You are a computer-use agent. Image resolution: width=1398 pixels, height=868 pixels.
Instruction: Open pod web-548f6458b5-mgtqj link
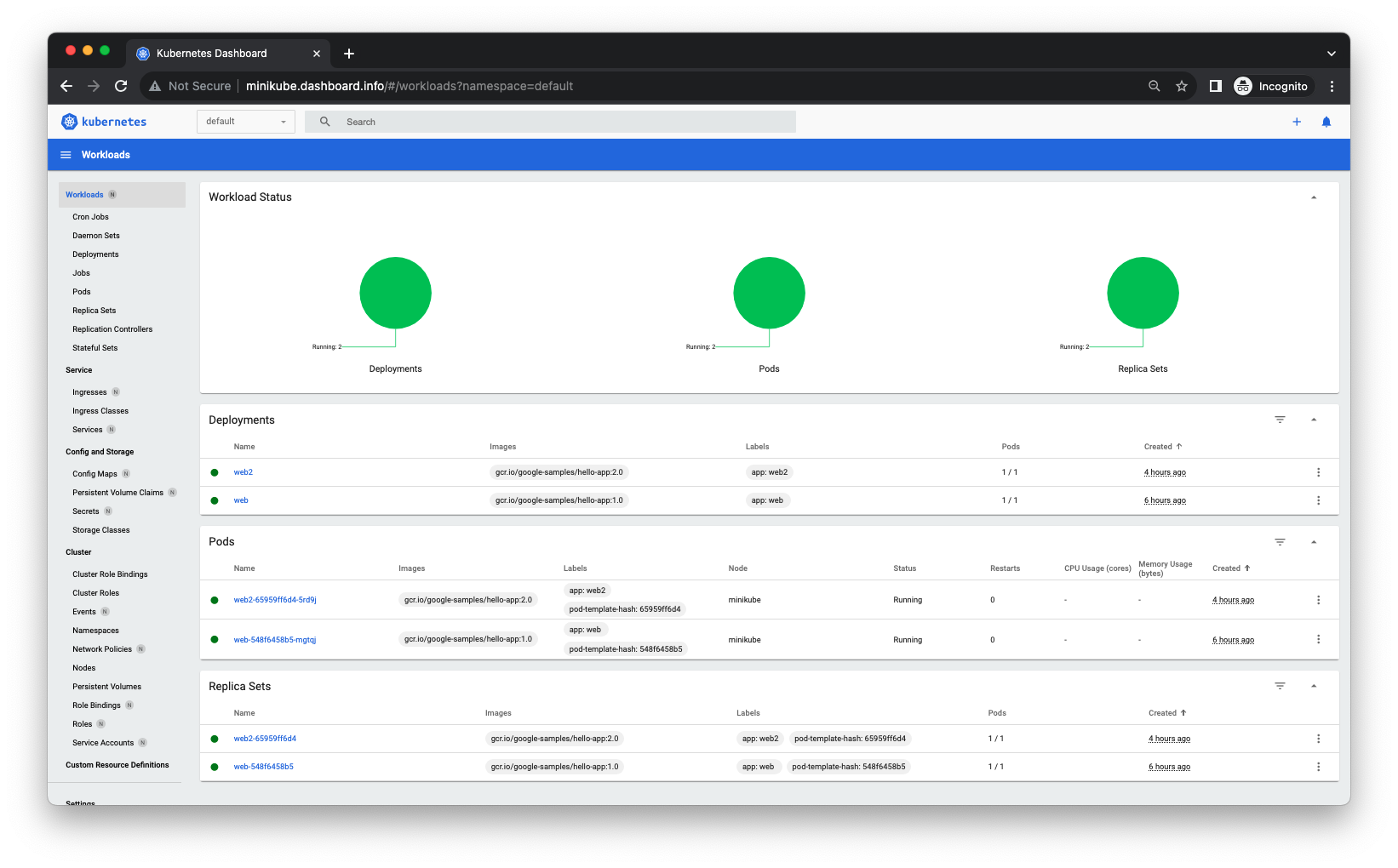pos(275,640)
